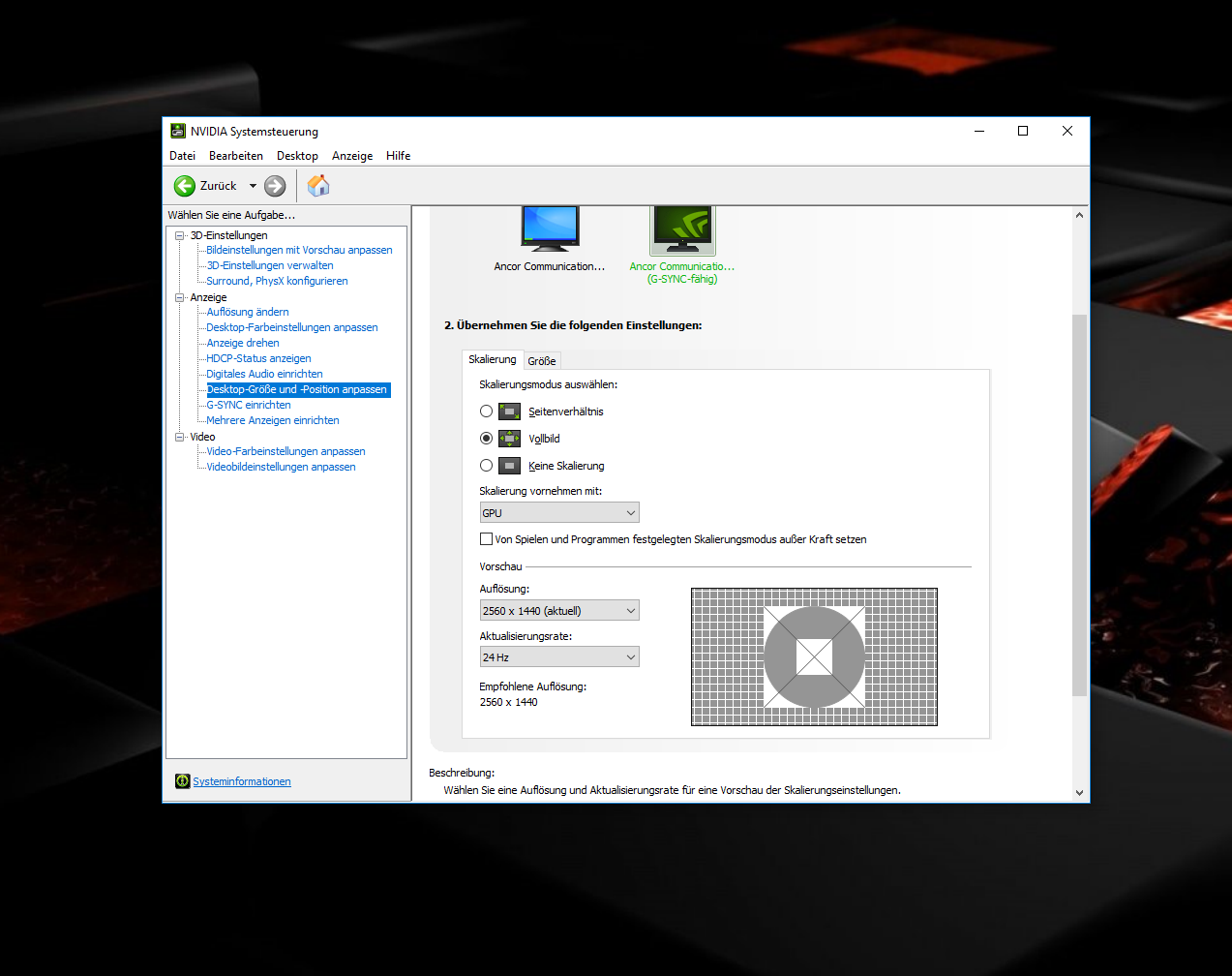Select the G-SYNC capable monitor icon
The width and height of the screenshot is (1232, 976).
tap(682, 229)
